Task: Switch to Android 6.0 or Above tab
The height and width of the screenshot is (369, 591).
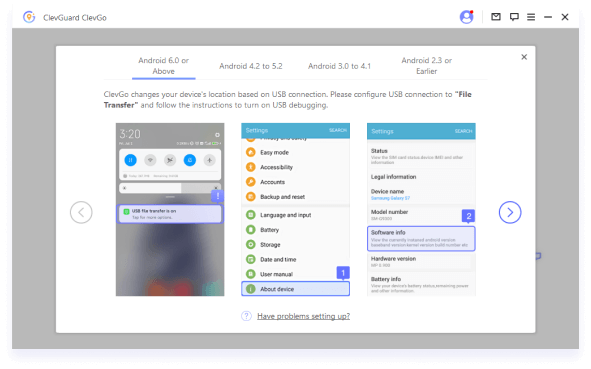Action: tap(164, 66)
